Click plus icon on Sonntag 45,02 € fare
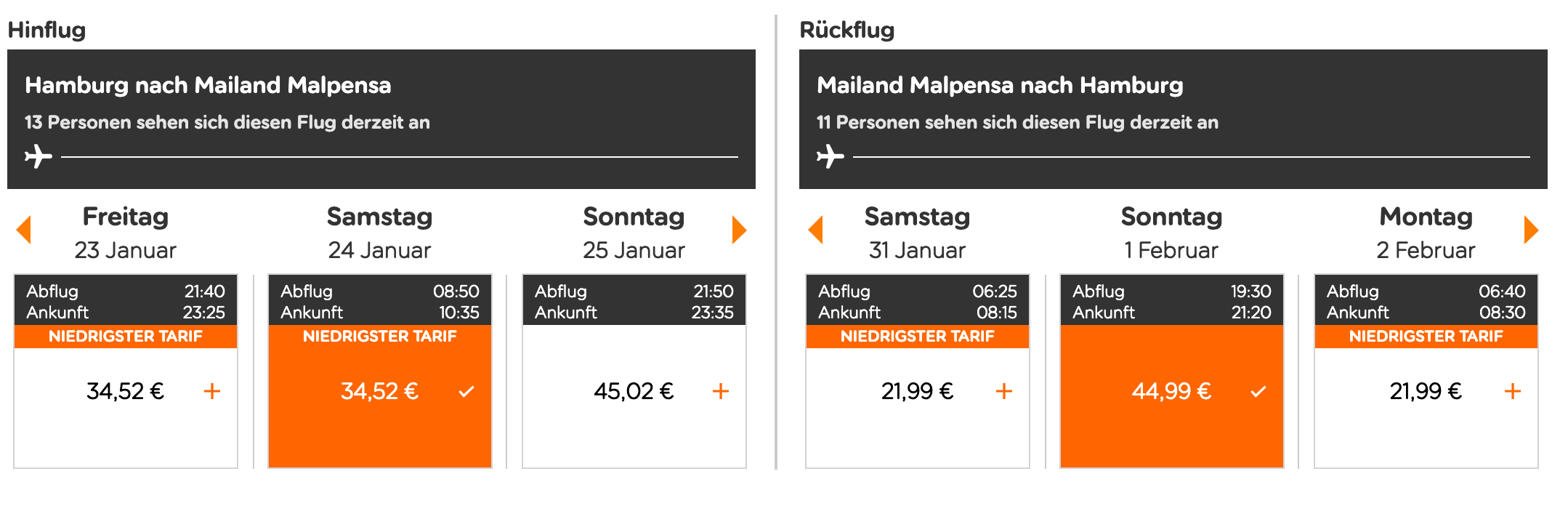Screen dimensions: 1568x506 [x=721, y=392]
